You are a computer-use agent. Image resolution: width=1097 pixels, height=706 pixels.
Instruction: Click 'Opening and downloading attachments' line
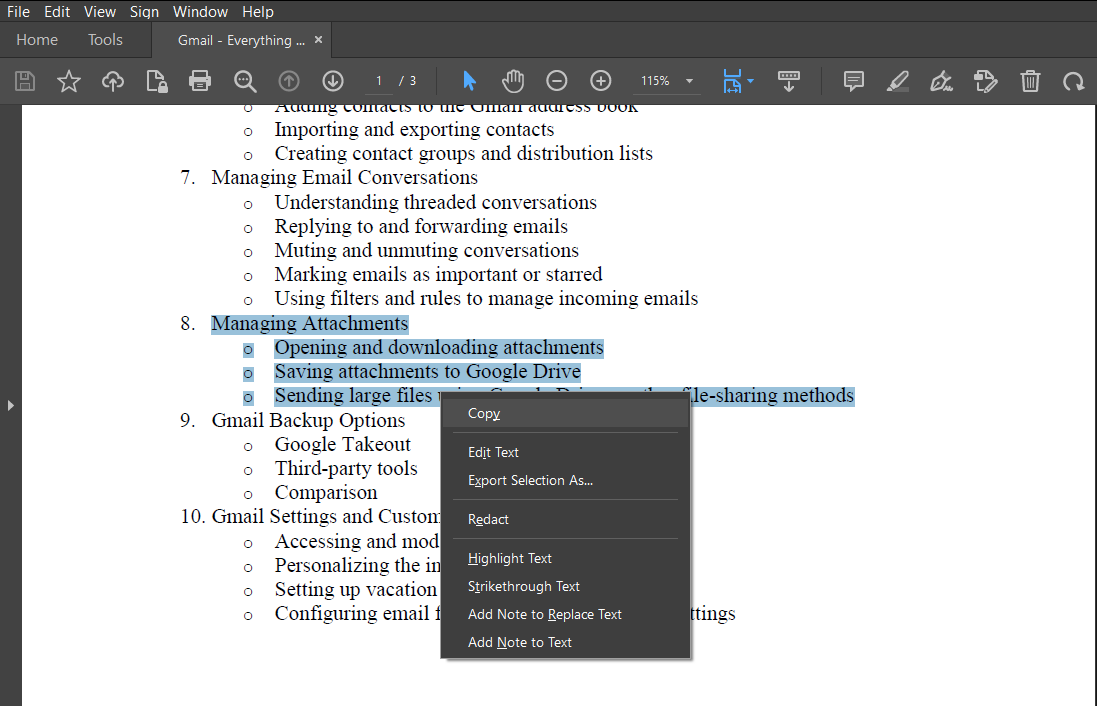point(439,348)
